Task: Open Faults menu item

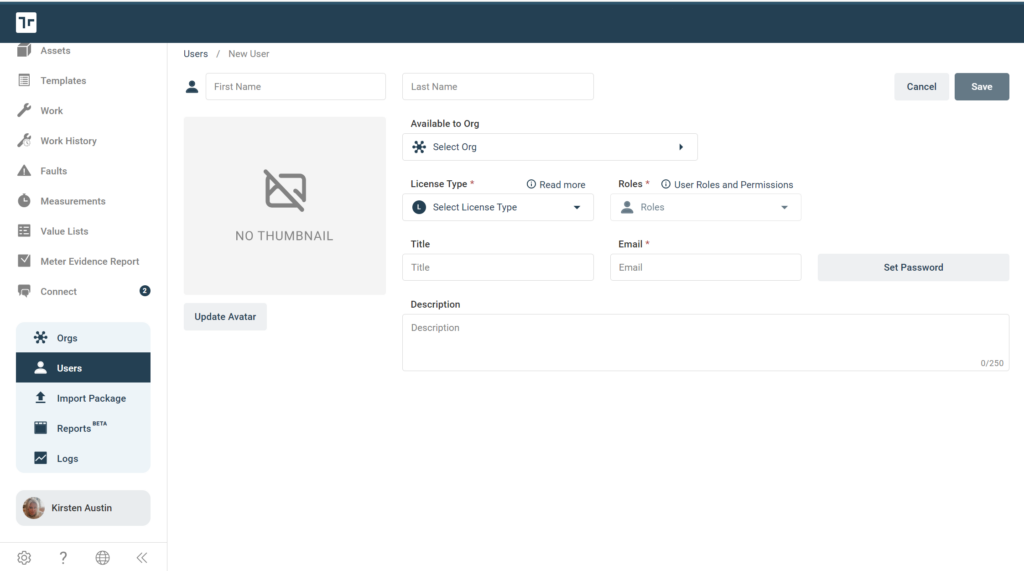Action: tap(54, 171)
